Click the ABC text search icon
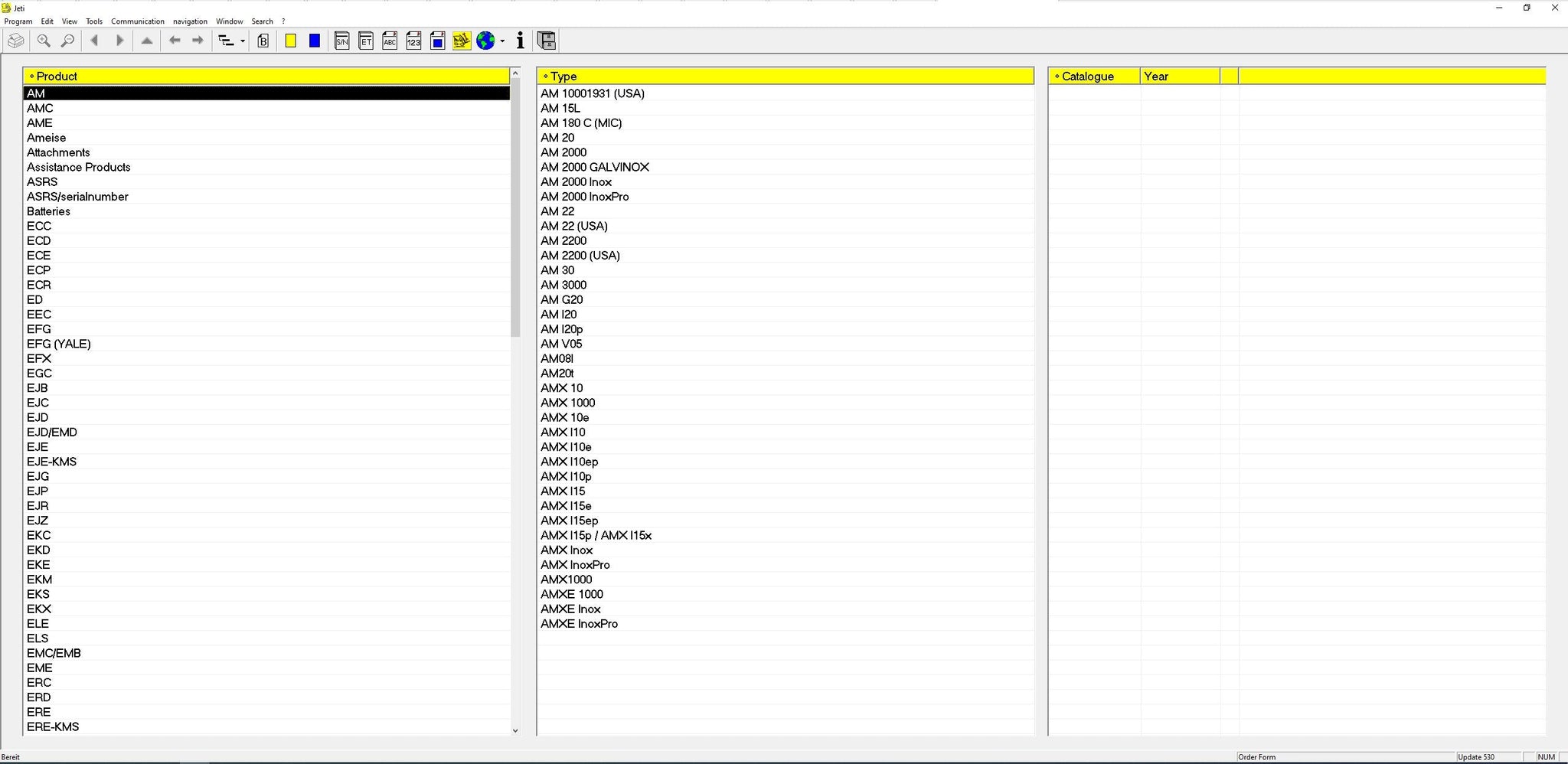Screen dimensions: 1568x764 click(390, 41)
